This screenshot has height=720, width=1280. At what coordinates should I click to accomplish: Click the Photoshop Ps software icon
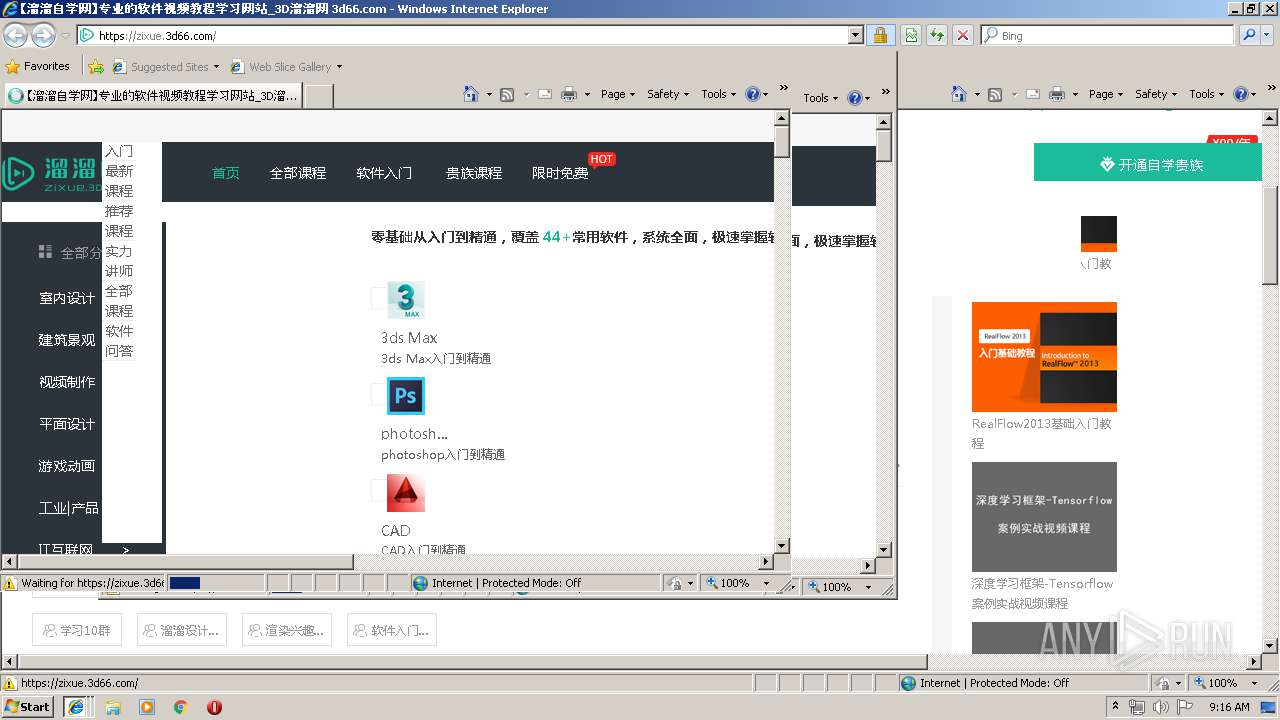(x=406, y=396)
